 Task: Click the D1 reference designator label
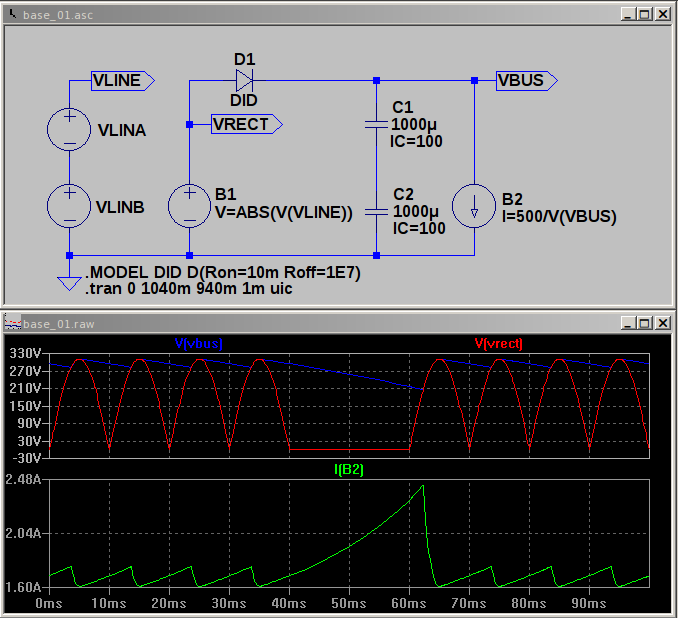[x=245, y=59]
